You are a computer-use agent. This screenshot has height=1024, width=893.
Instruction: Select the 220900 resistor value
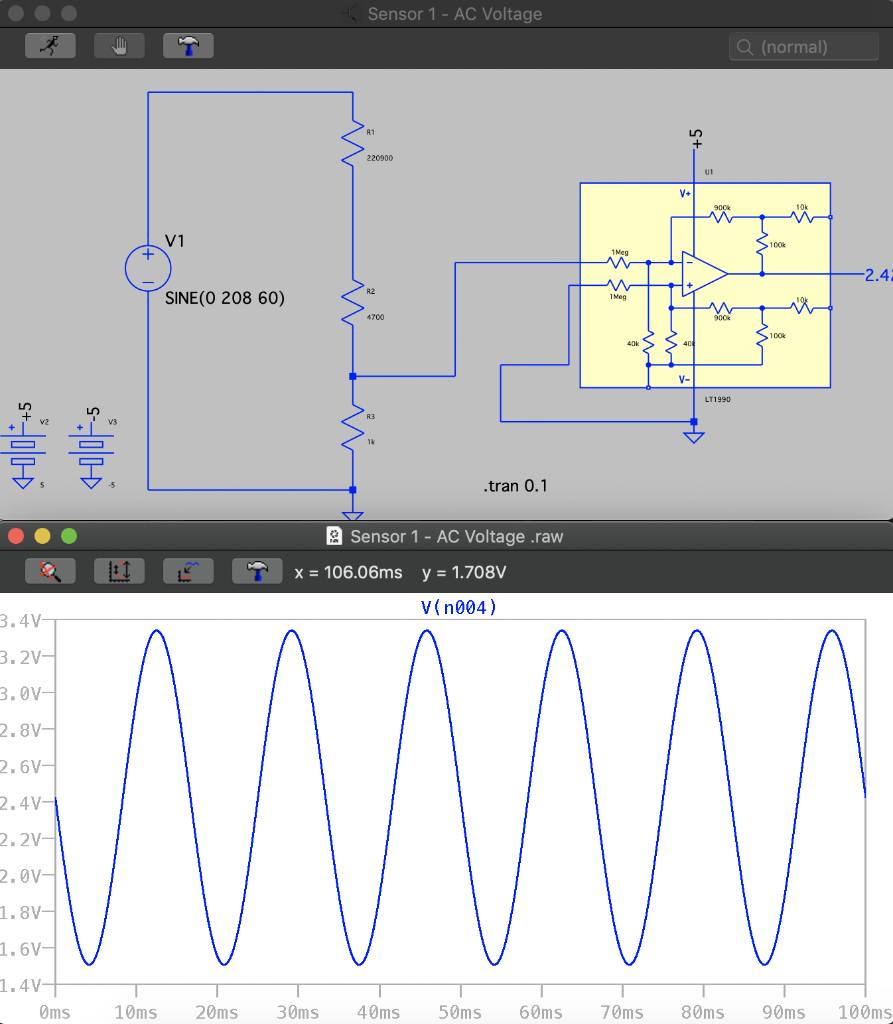click(380, 158)
